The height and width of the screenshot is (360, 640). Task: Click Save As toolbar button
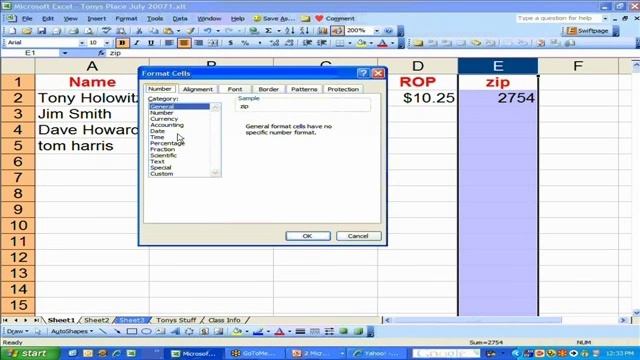tap(274, 19)
